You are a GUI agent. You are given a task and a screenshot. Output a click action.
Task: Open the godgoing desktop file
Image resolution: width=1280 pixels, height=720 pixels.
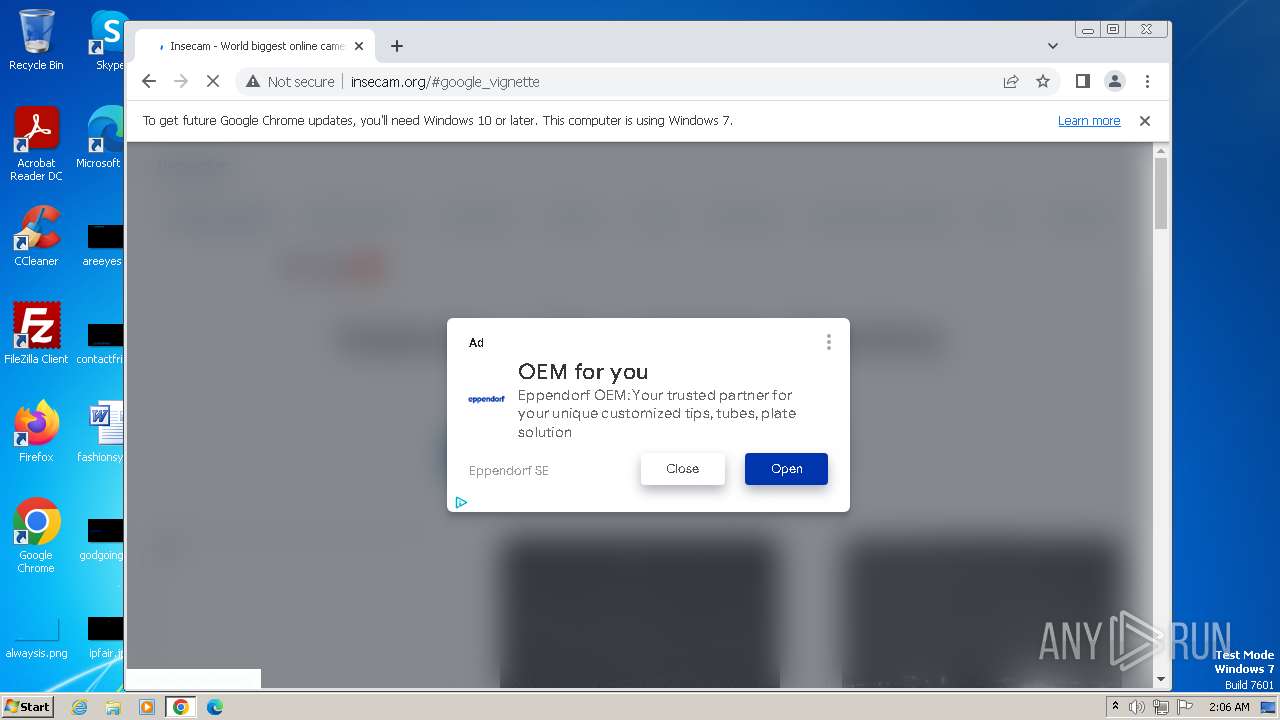103,539
